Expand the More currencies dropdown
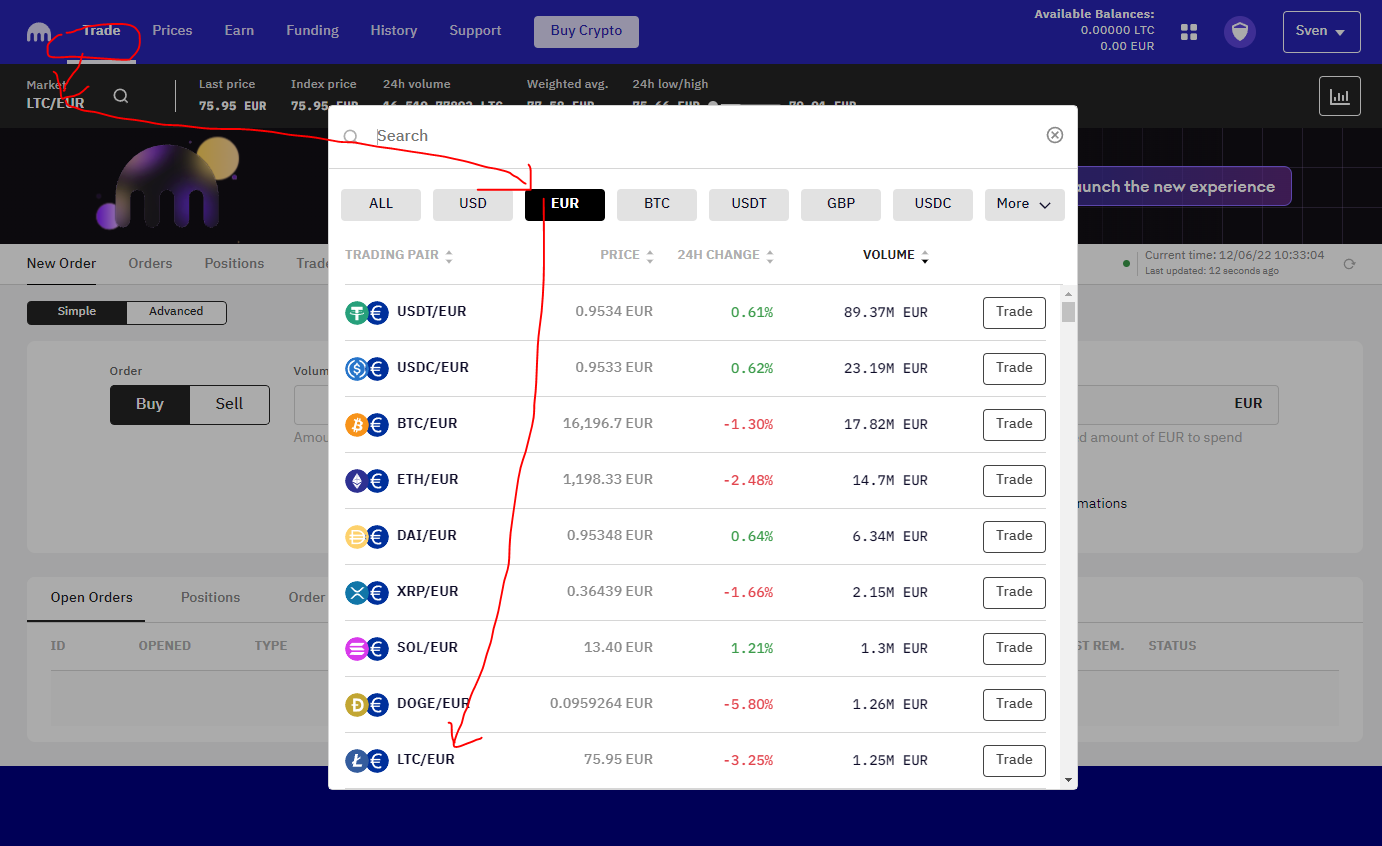The width and height of the screenshot is (1382, 846). pos(1025,204)
